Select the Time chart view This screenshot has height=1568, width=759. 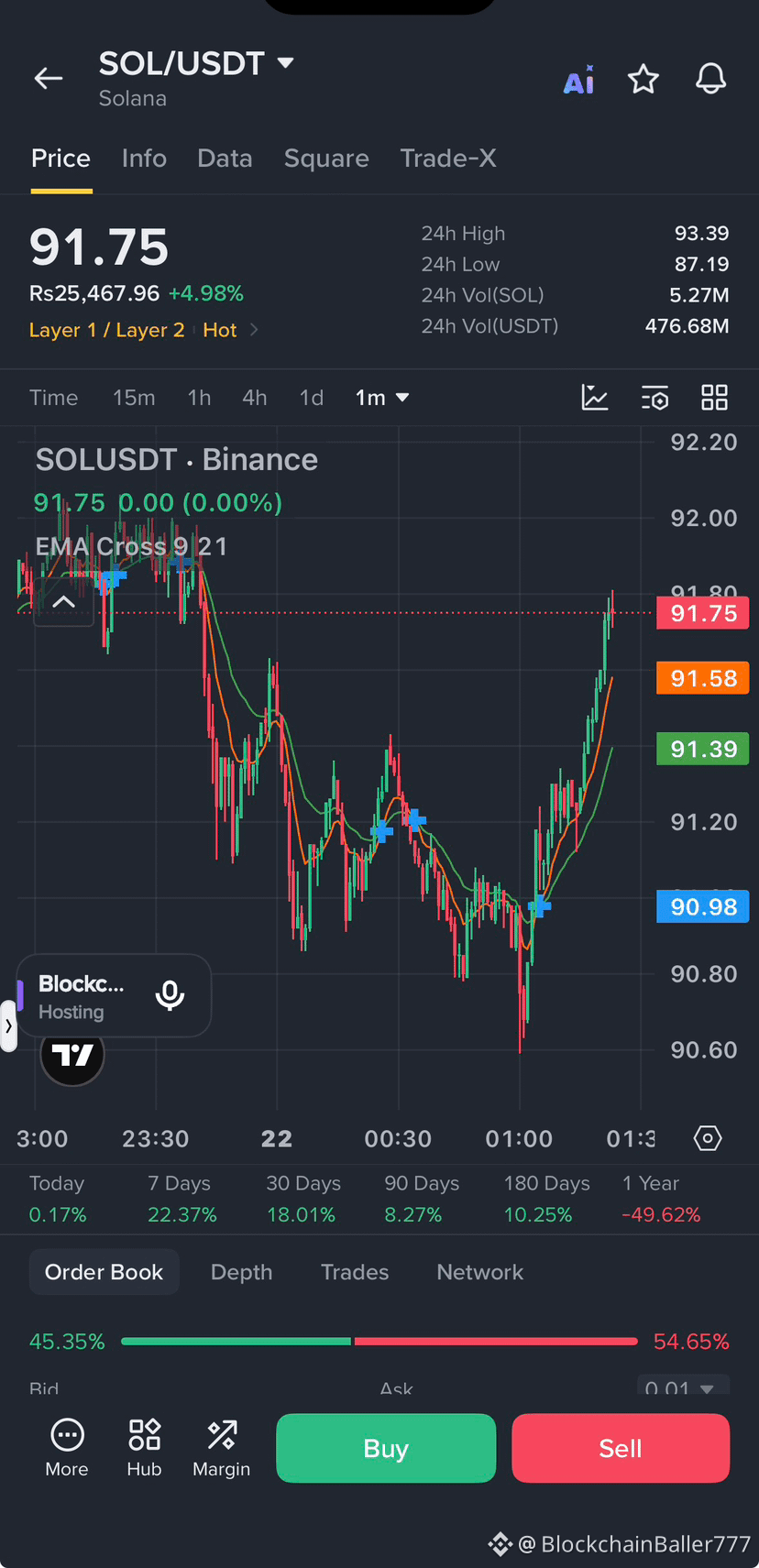[53, 398]
